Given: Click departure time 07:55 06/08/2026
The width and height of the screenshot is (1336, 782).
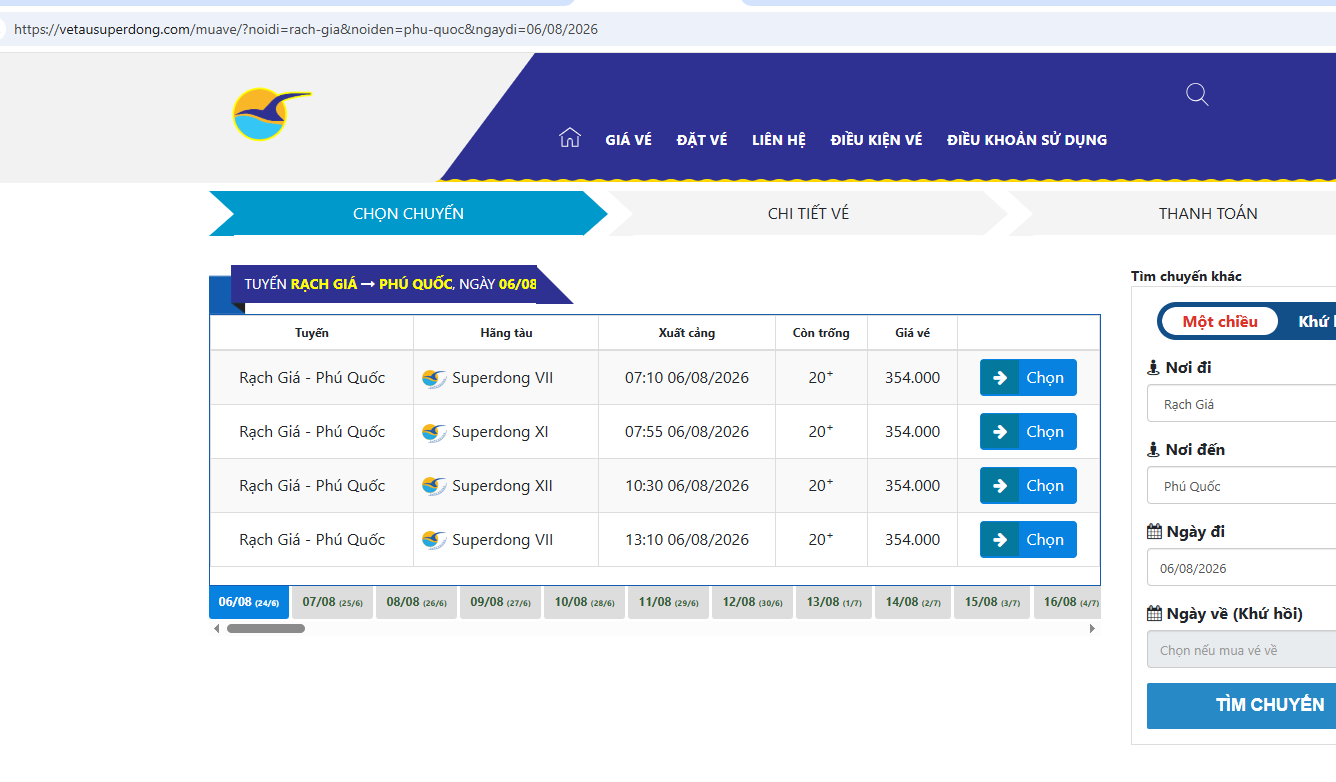Looking at the screenshot, I should [x=687, y=432].
